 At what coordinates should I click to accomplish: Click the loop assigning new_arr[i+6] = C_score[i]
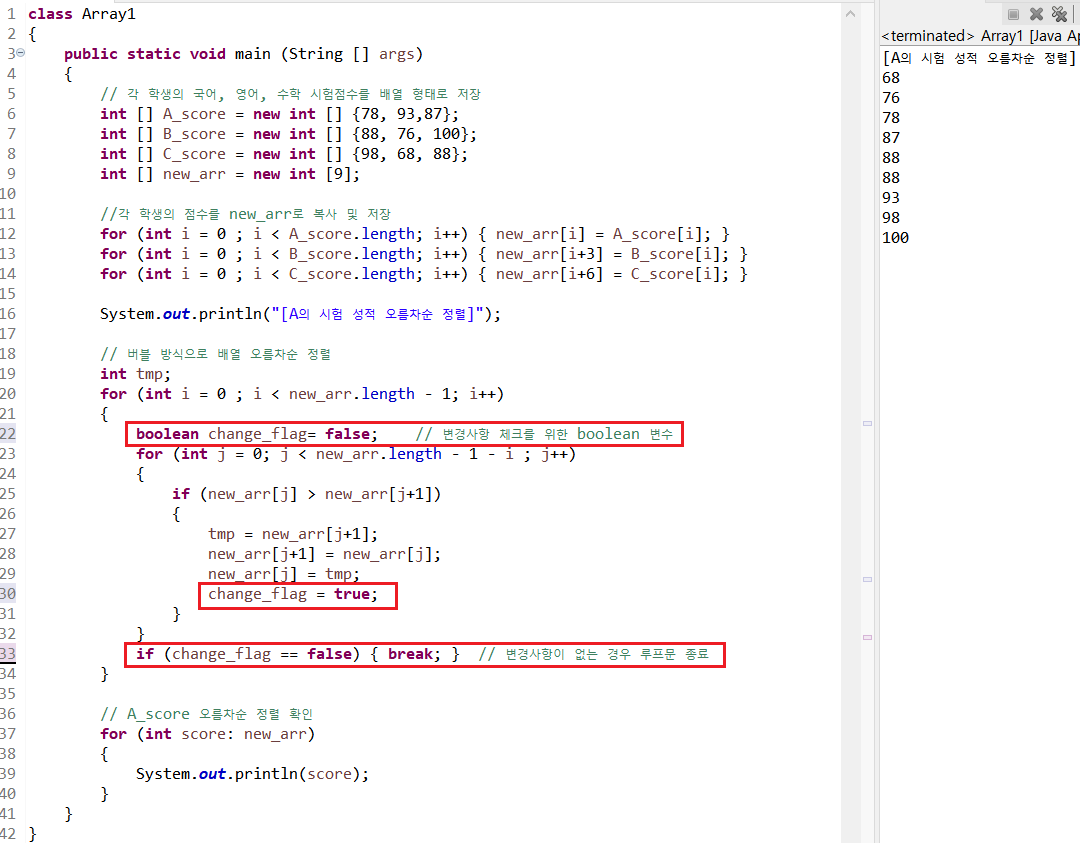[x=424, y=274]
